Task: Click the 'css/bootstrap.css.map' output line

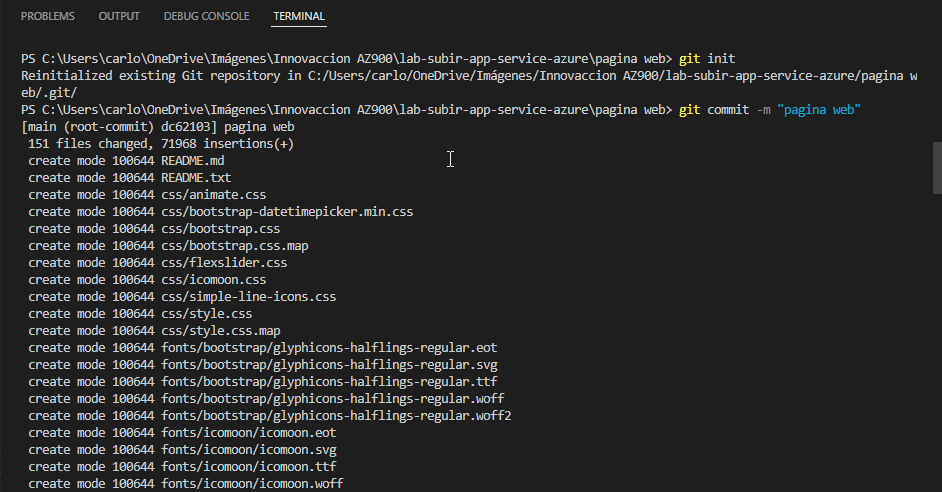Action: [x=168, y=246]
